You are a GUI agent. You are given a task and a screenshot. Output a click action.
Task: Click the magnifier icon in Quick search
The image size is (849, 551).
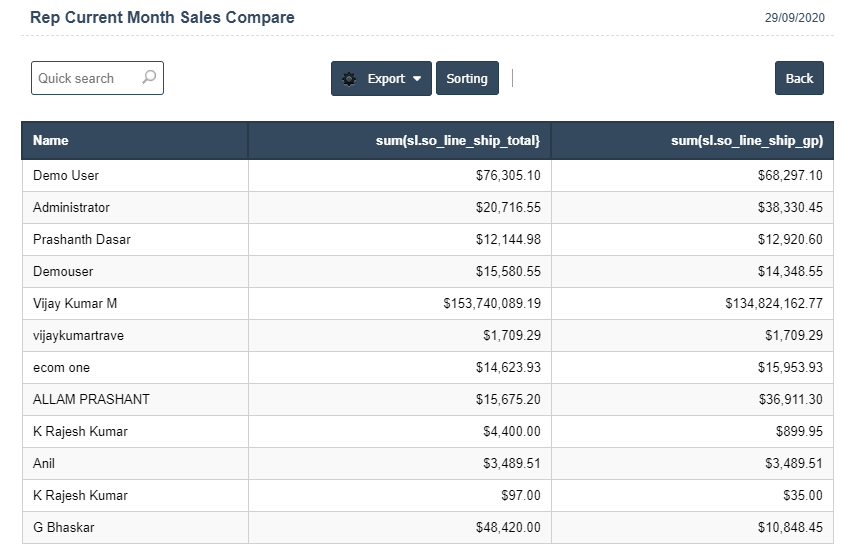[x=149, y=78]
